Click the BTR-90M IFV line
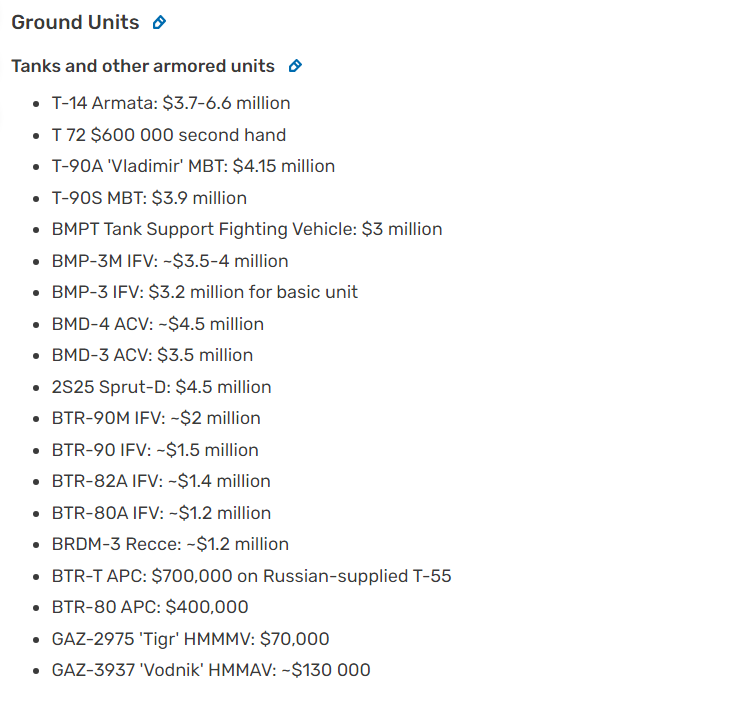Viewport: 747px width, 703px height. pos(156,418)
